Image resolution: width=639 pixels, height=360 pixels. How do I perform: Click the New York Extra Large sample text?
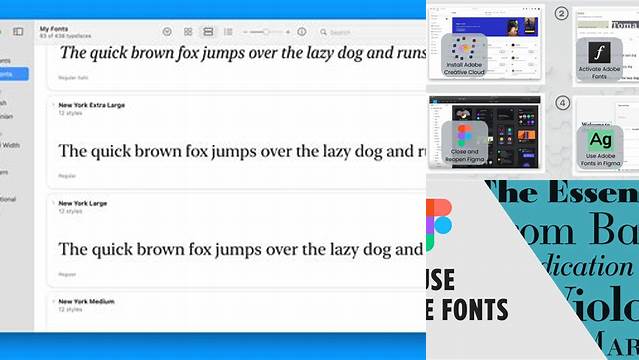(x=242, y=151)
